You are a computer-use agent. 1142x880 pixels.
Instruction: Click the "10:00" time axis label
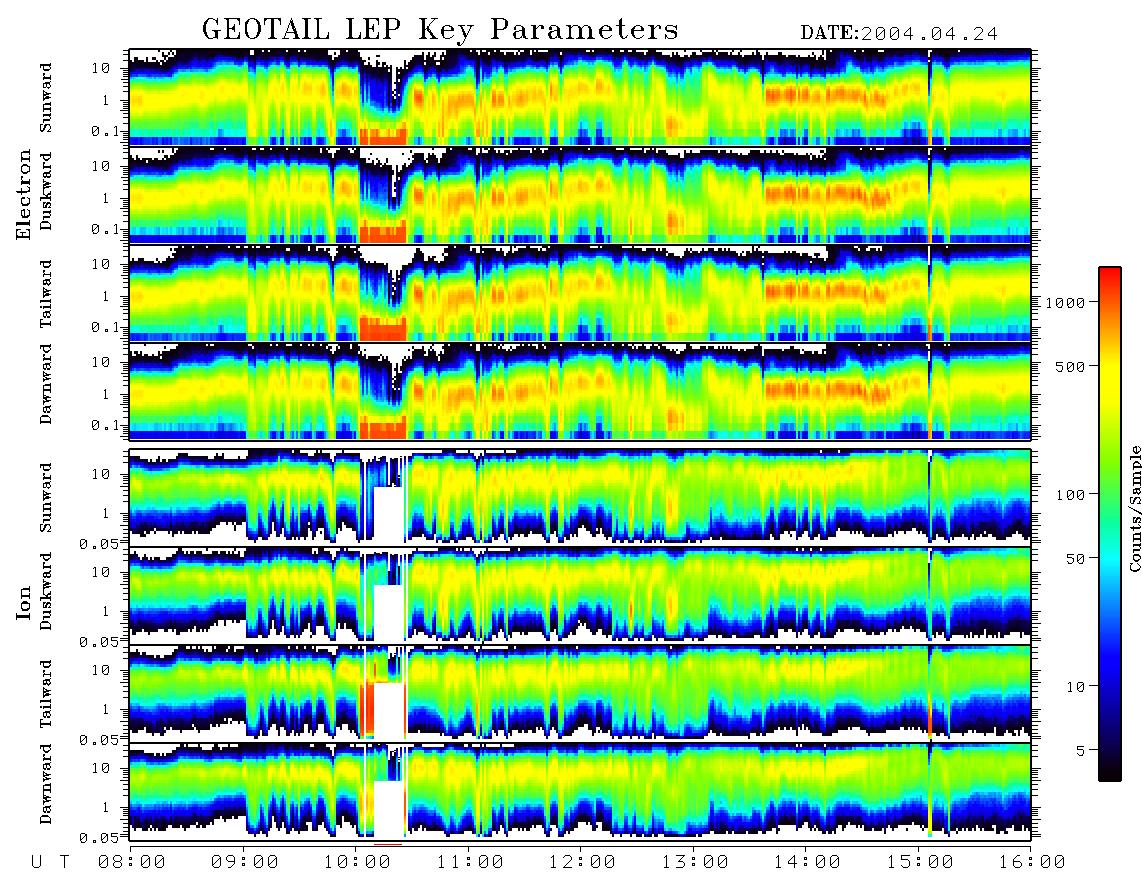(358, 863)
